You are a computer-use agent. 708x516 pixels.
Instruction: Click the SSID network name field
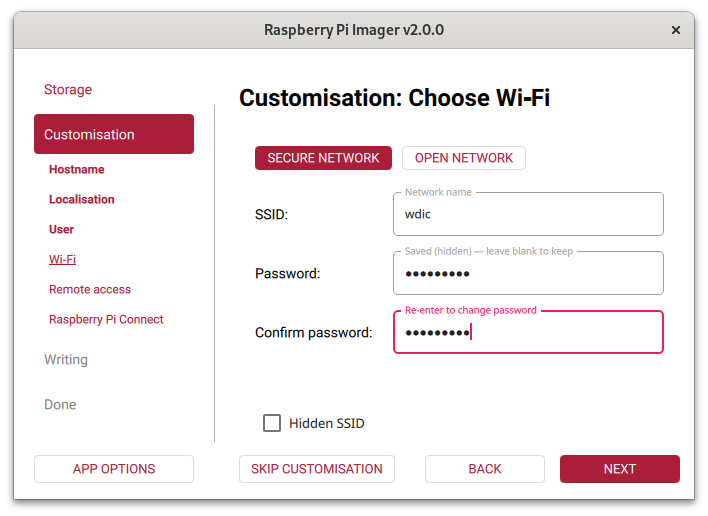pos(528,214)
